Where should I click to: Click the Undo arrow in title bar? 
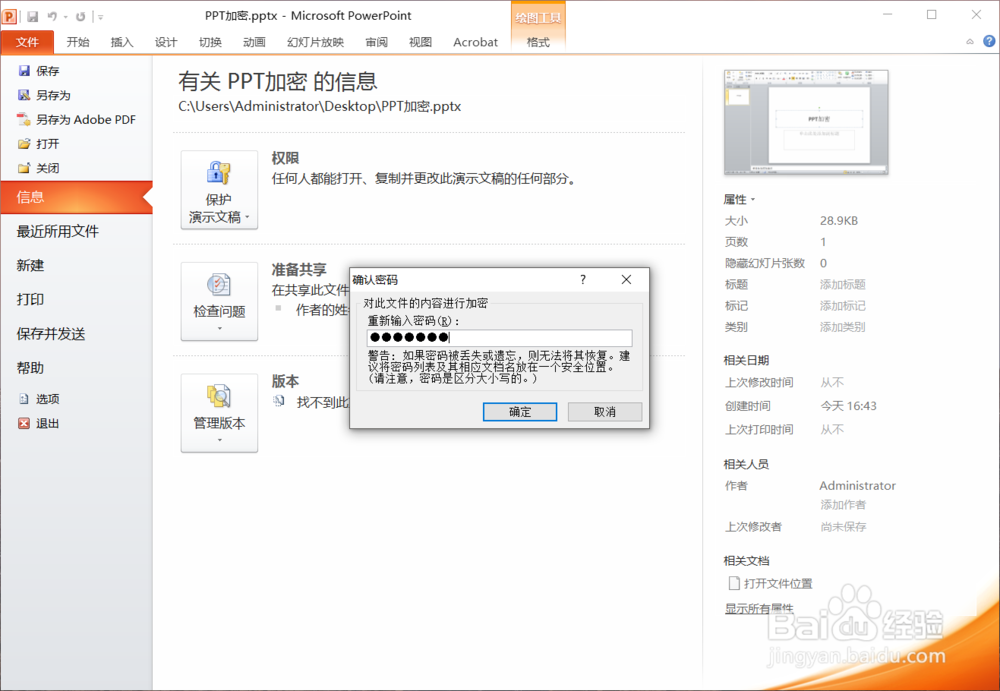coord(52,17)
